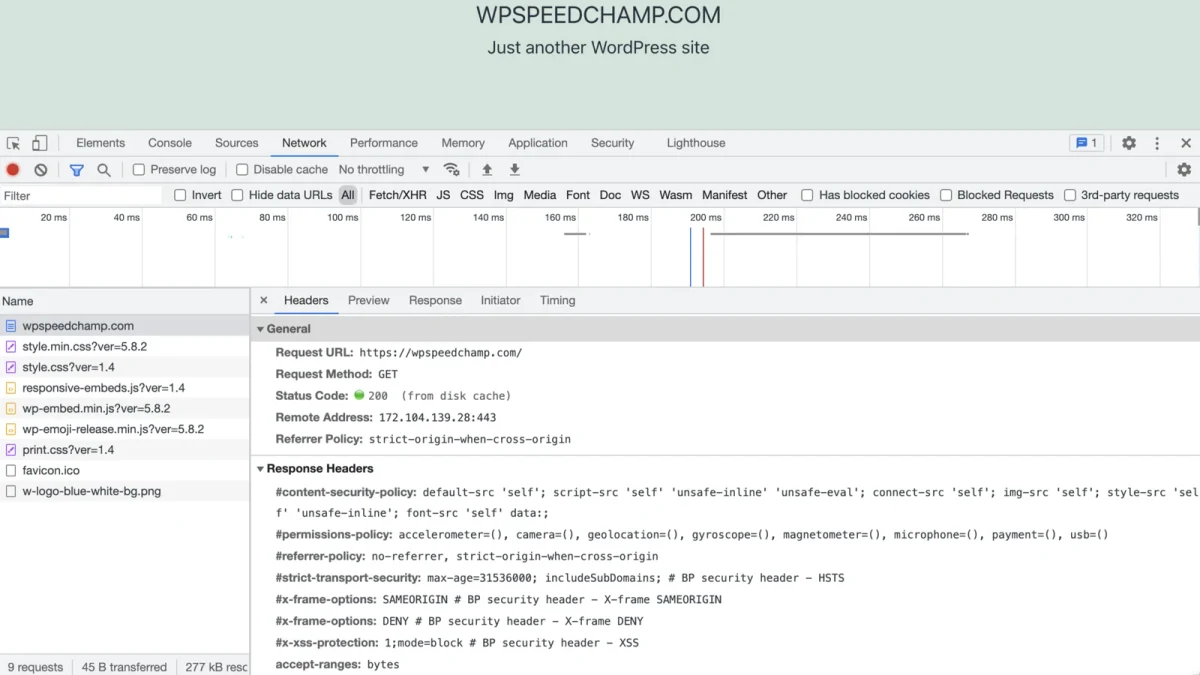Select the w-logo-blue-white-bg.png request
The height and width of the screenshot is (675, 1200).
124,491
